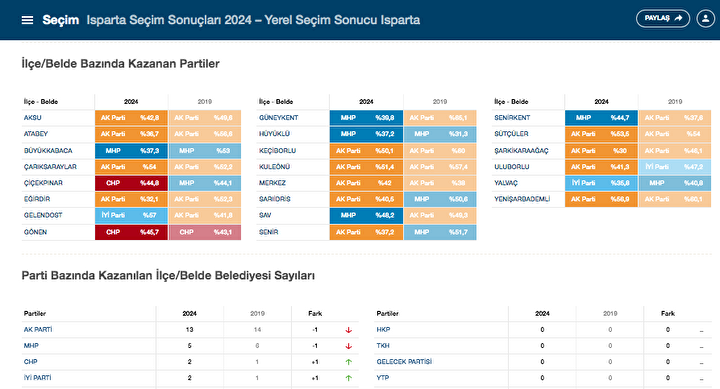Click the 2024 column header in parties table
The image size is (720, 389).
pyautogui.click(x=190, y=313)
